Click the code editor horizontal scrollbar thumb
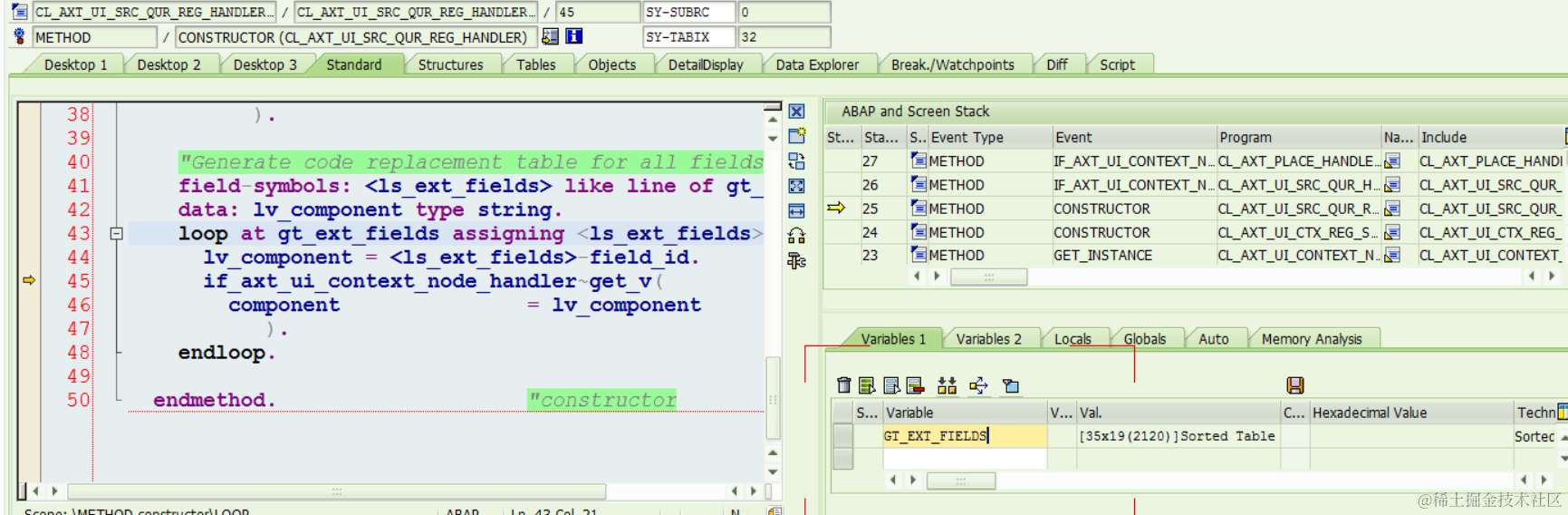This screenshot has width=1568, height=515. pos(337,491)
